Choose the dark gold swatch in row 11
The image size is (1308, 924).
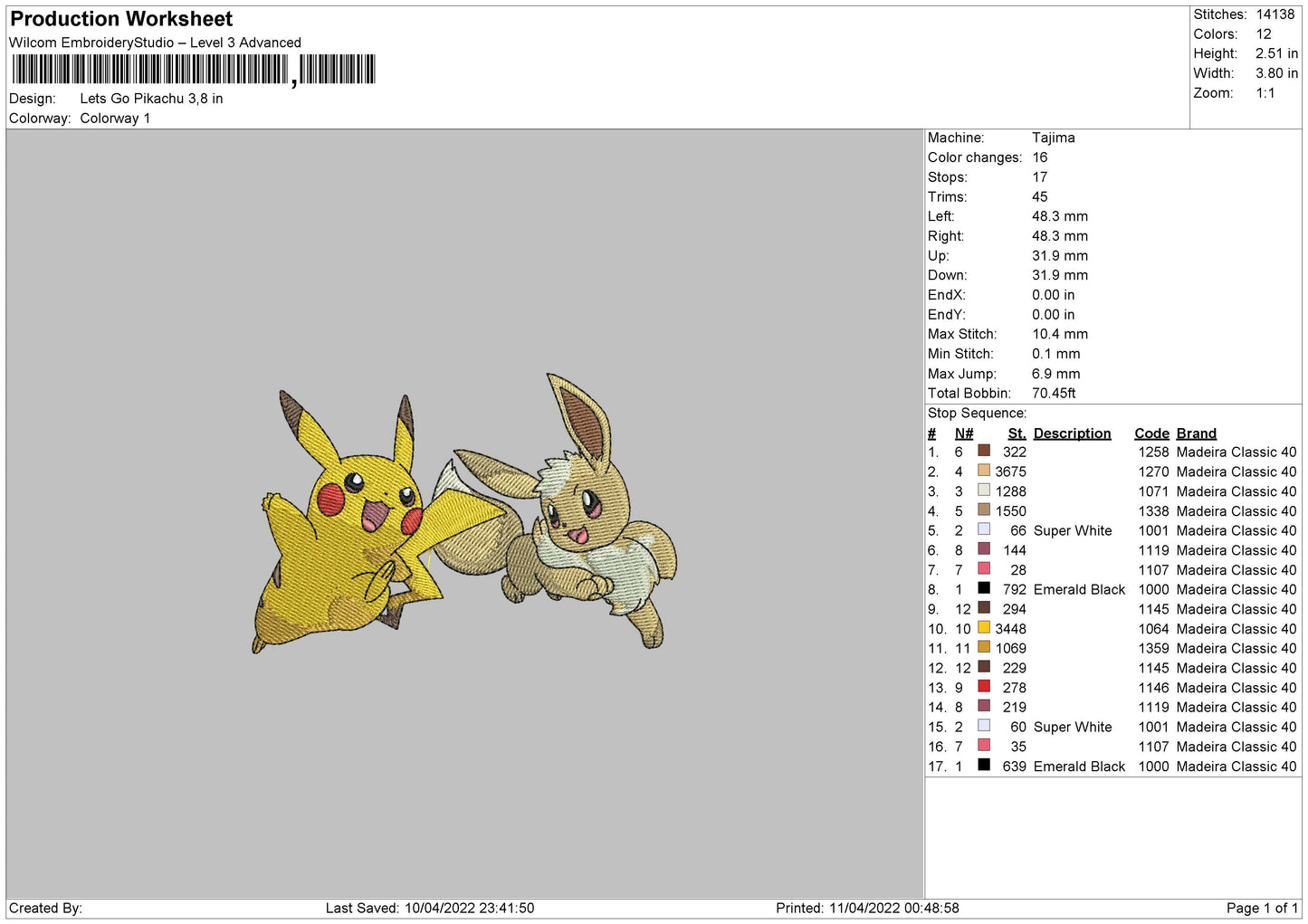pyautogui.click(x=984, y=648)
